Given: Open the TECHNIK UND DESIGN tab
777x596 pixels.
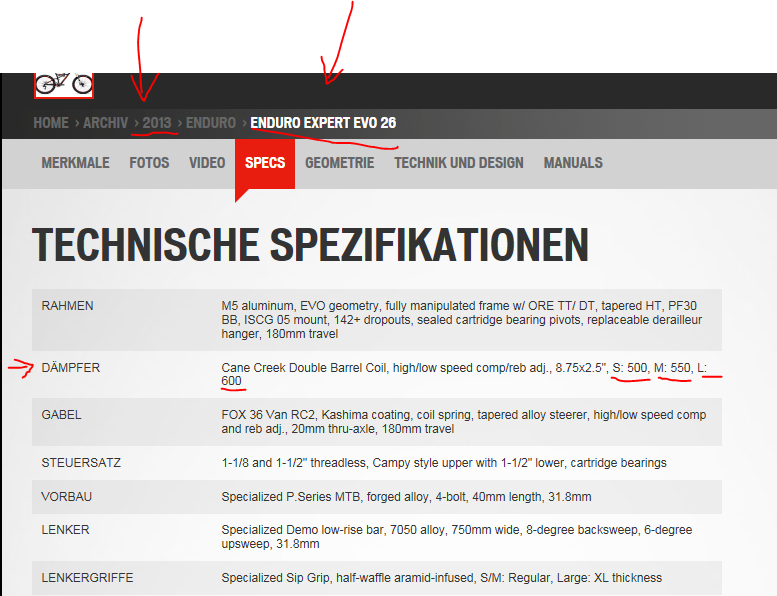Looking at the screenshot, I should [459, 163].
